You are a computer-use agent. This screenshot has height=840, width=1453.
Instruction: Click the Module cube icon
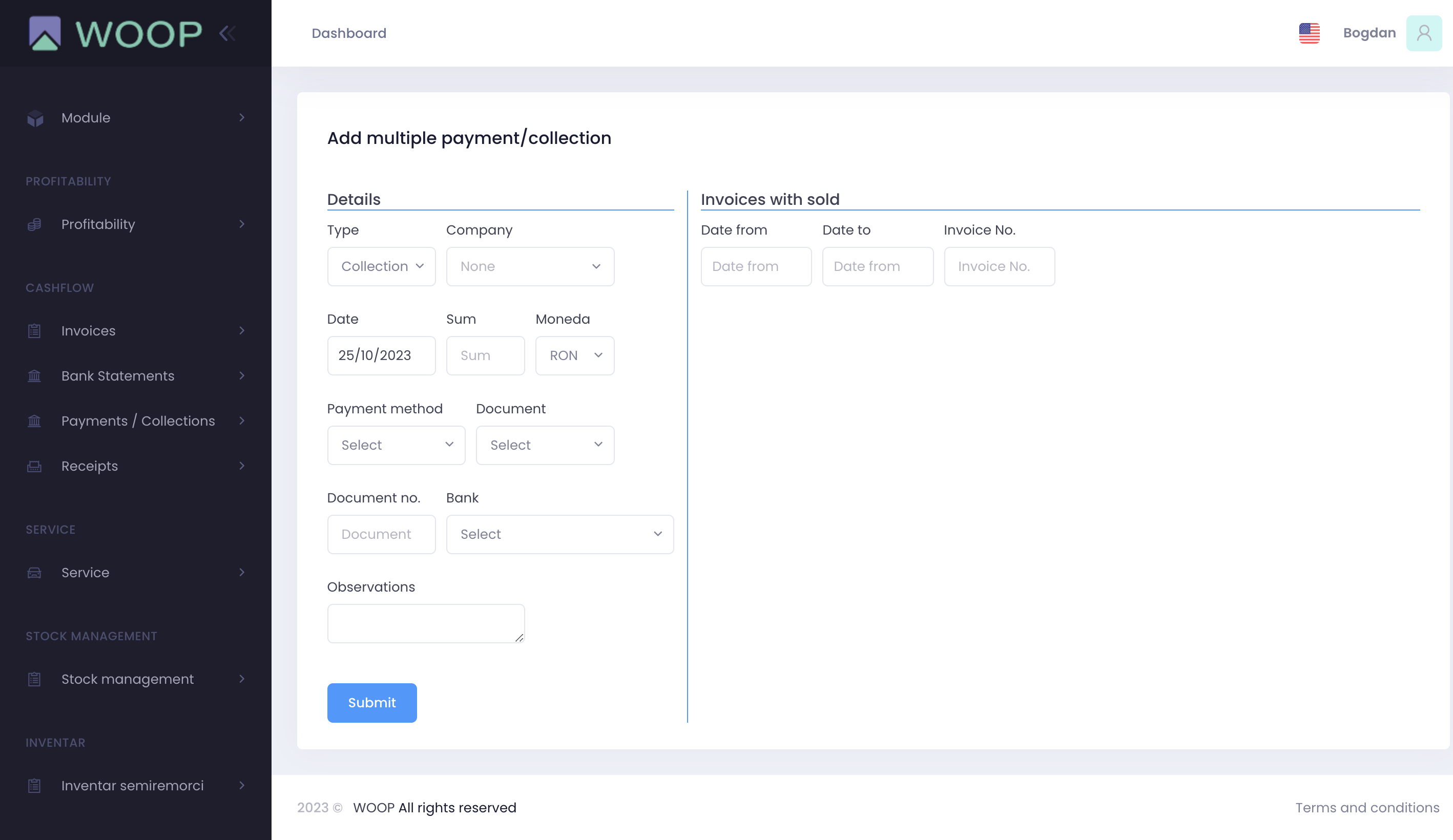(35, 118)
